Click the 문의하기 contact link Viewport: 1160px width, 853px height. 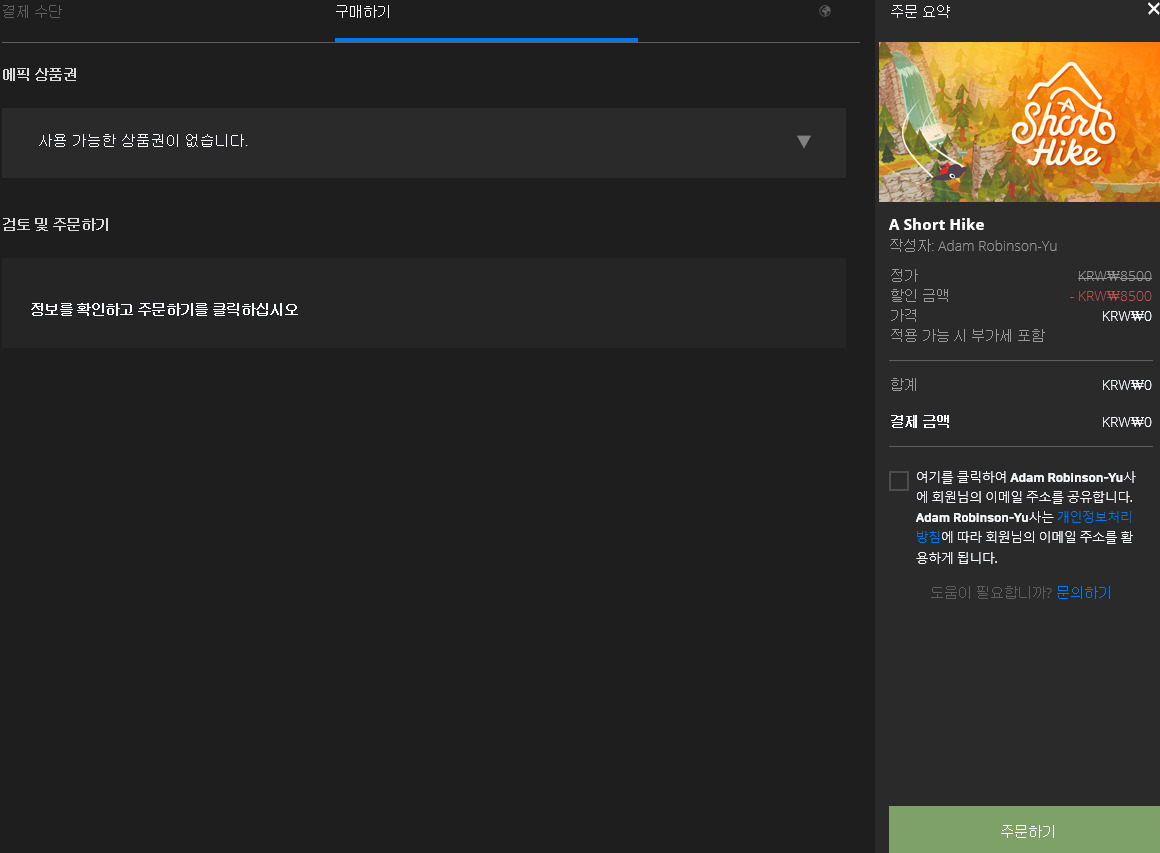click(1084, 593)
